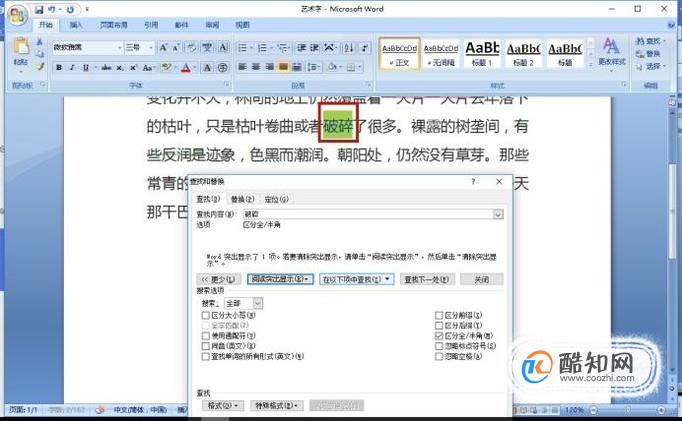Click the 关闭 Close dialog button
The image size is (682, 421).
481,279
